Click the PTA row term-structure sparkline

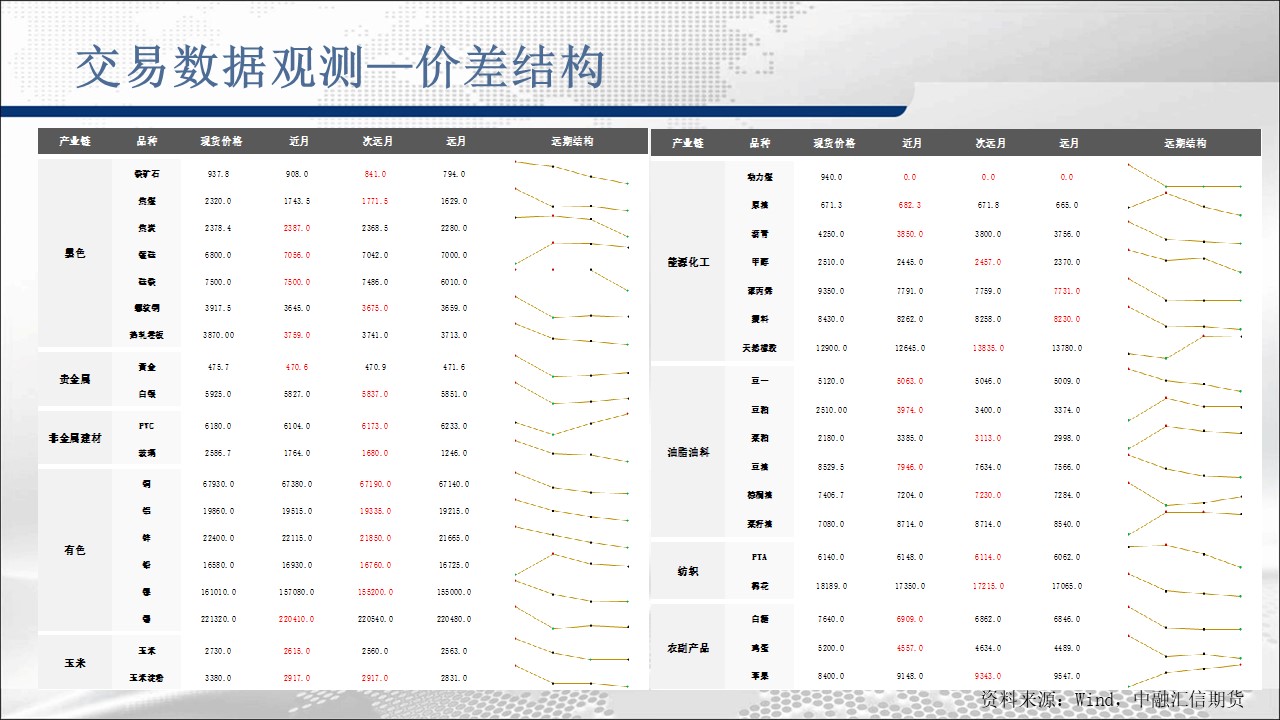coord(1184,556)
